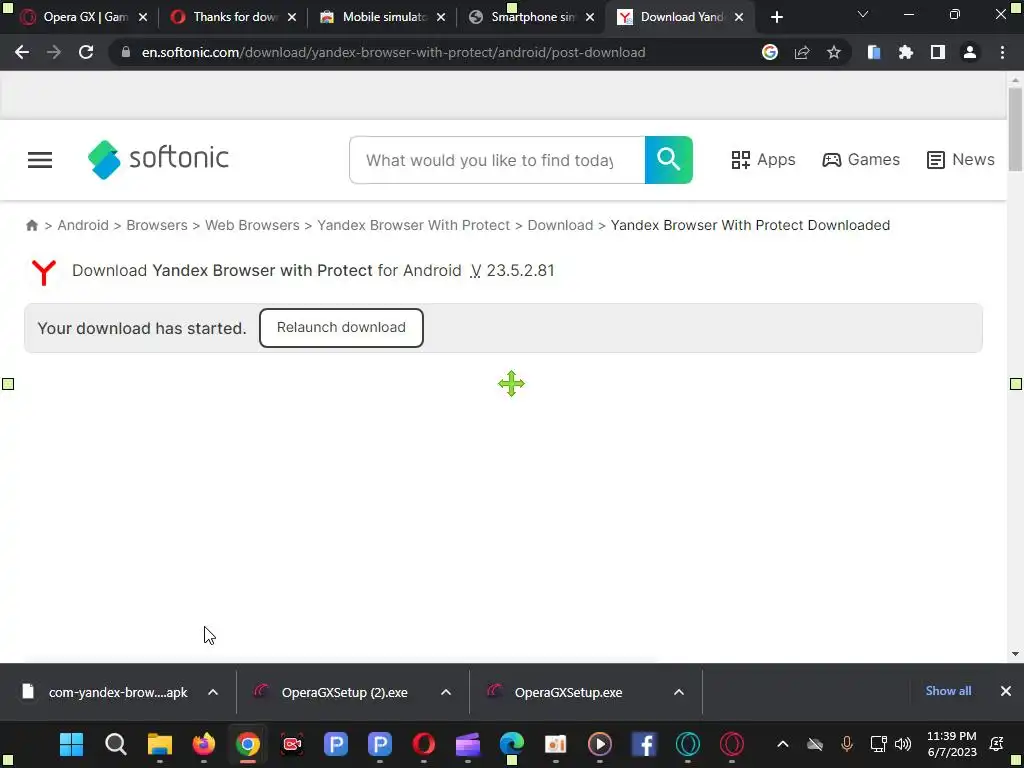Viewport: 1024px width, 768px height.
Task: Close the Mobile simulator tab
Action: point(441,17)
